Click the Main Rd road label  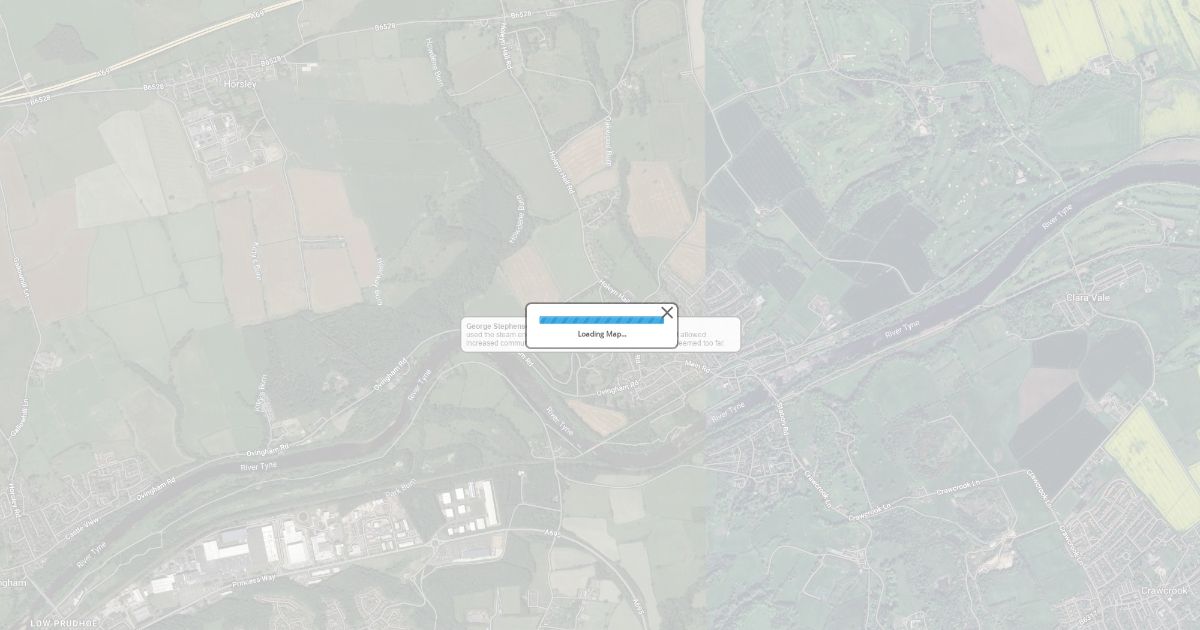[x=697, y=368]
